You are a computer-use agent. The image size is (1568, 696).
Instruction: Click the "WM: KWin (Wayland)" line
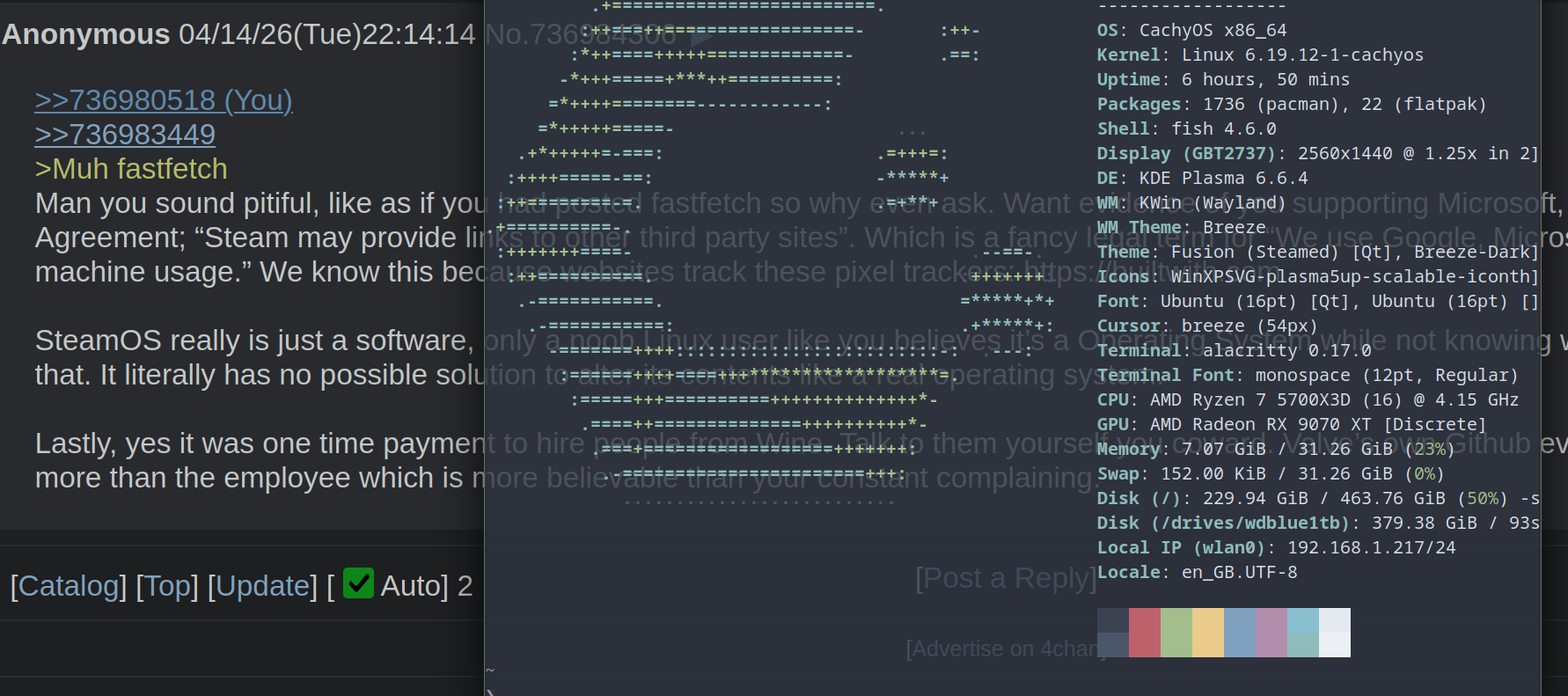[x=1191, y=203]
